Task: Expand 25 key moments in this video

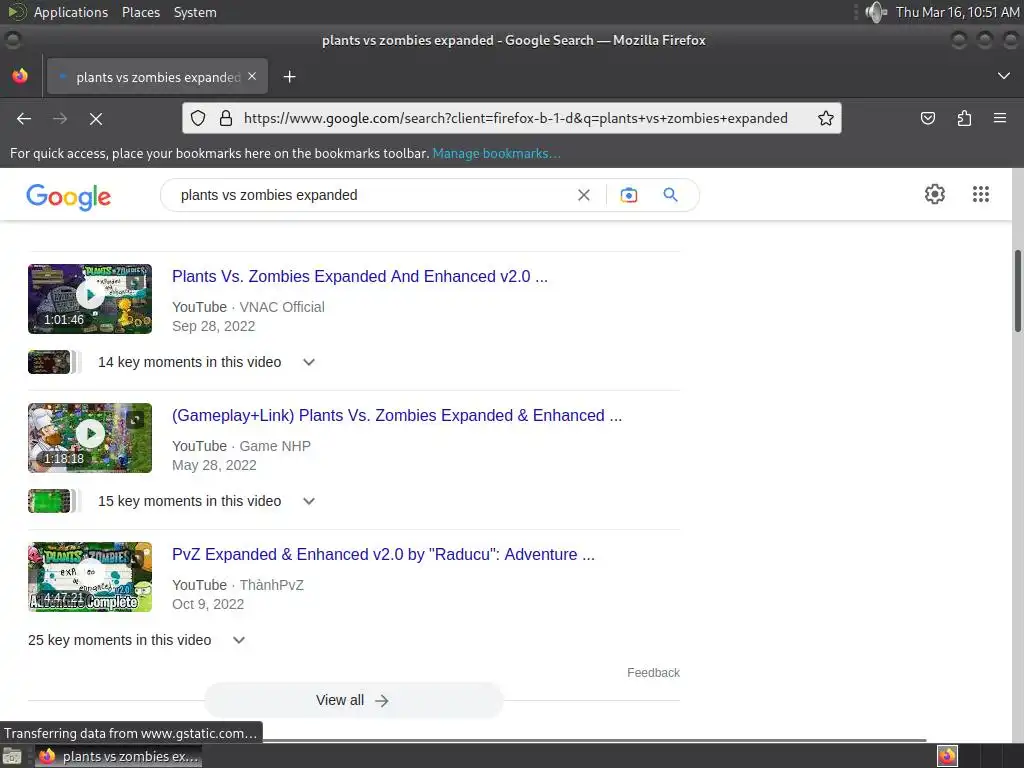Action: pos(239,640)
